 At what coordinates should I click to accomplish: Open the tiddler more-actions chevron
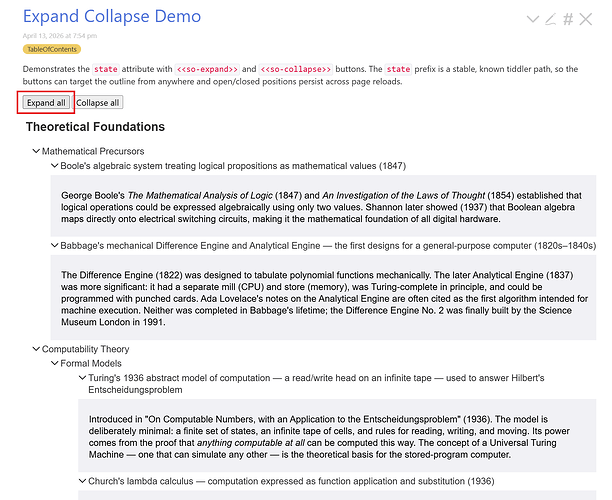click(532, 19)
